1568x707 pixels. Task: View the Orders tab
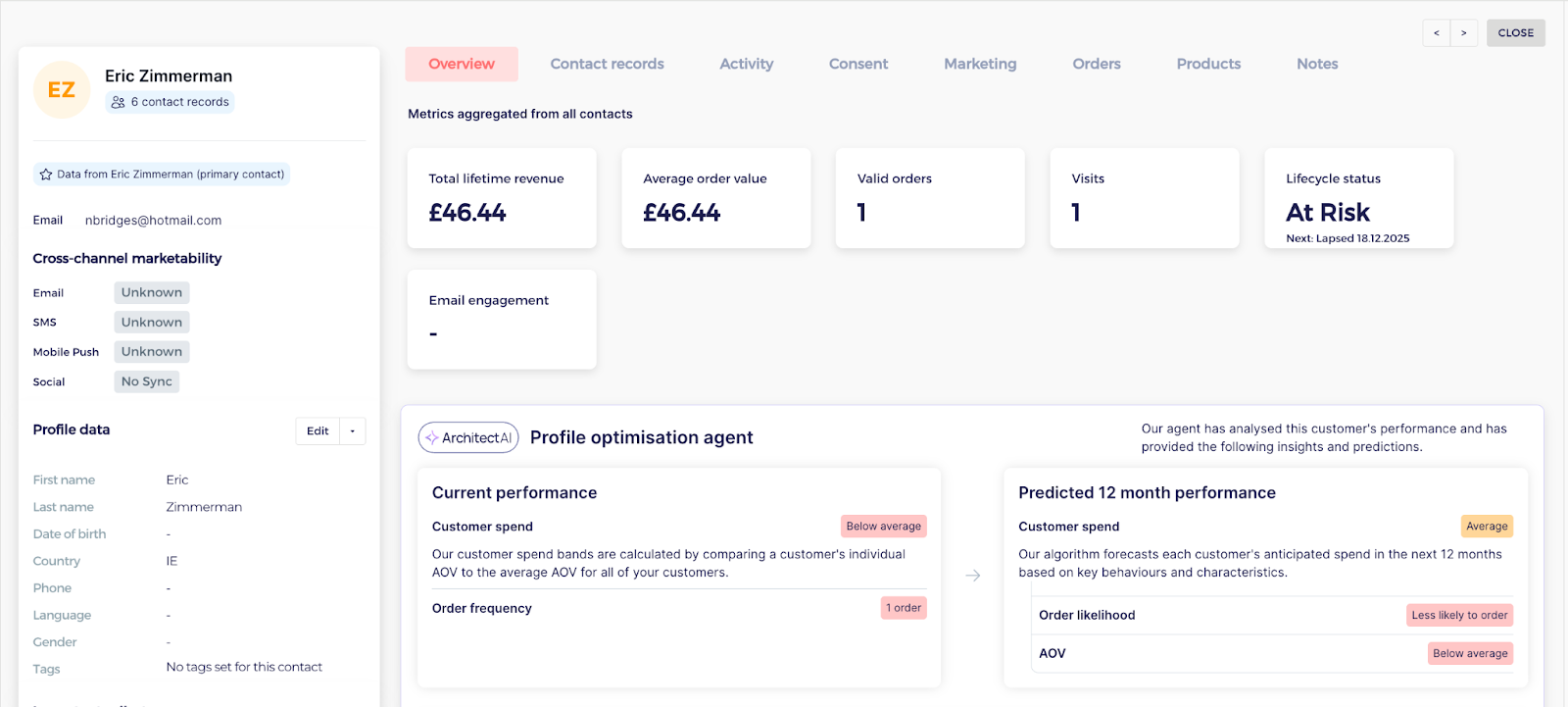click(x=1096, y=64)
